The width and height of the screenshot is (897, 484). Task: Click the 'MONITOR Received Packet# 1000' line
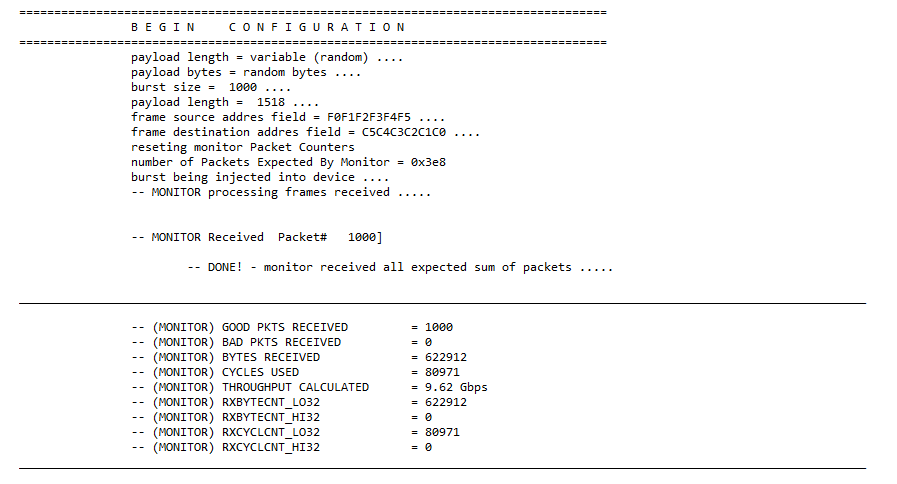coord(257,237)
